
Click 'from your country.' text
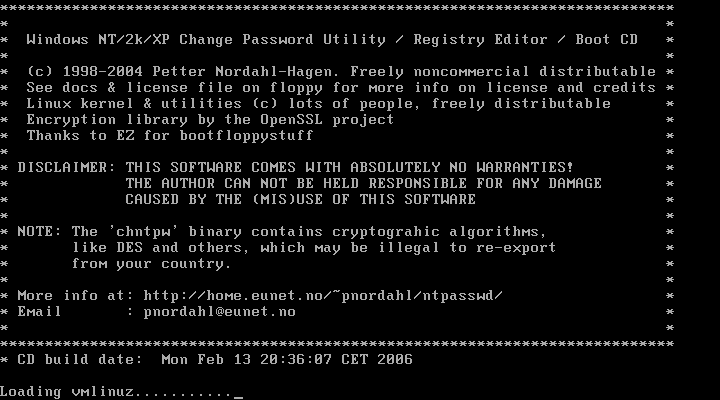click(x=152, y=264)
